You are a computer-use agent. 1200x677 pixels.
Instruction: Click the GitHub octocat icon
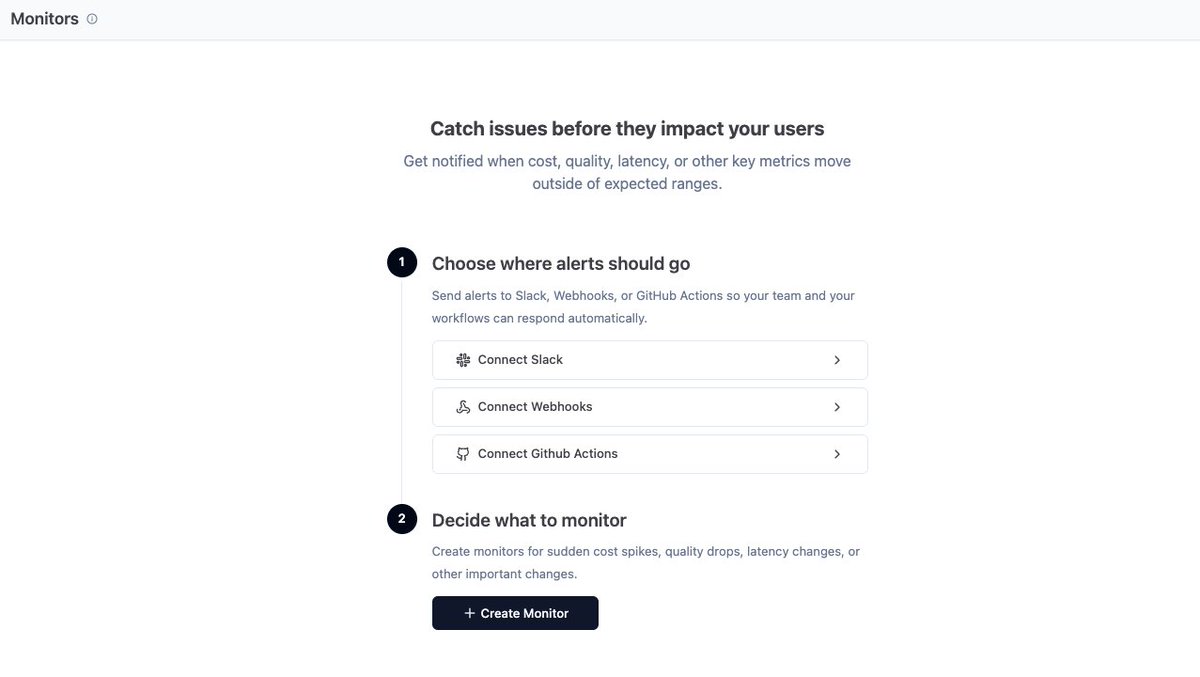(463, 454)
